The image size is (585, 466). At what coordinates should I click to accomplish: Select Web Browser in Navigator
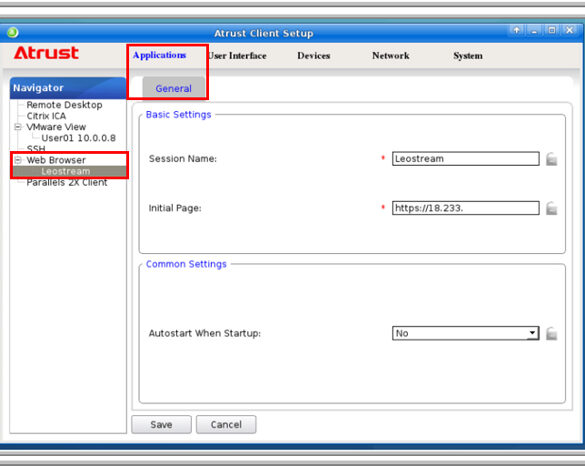tap(56, 160)
